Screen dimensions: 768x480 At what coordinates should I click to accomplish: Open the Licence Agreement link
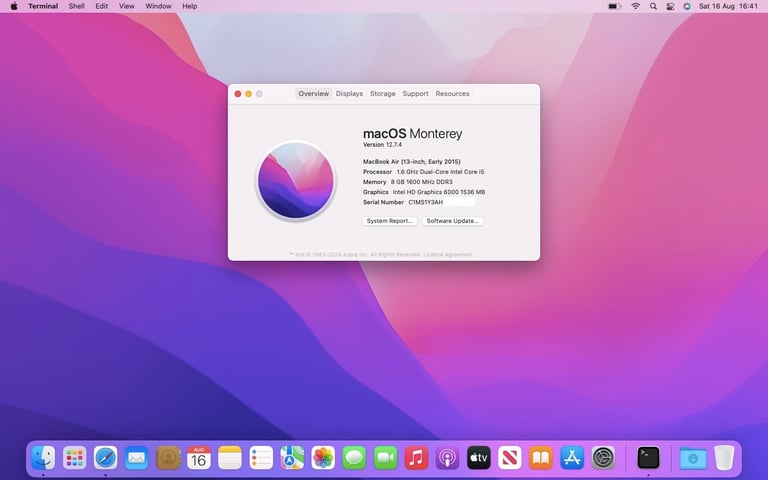point(448,255)
